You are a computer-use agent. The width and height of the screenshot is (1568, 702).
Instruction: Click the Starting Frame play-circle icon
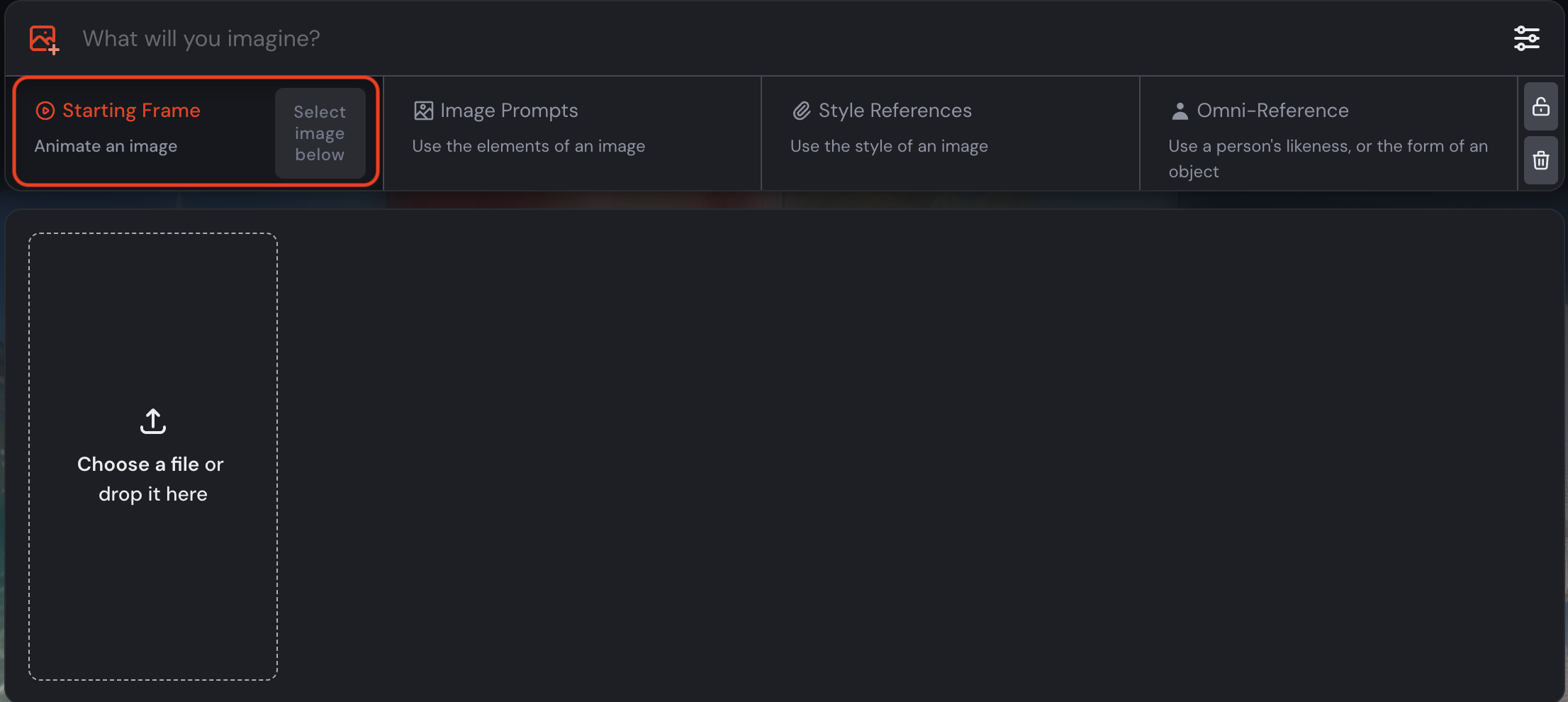pos(45,111)
